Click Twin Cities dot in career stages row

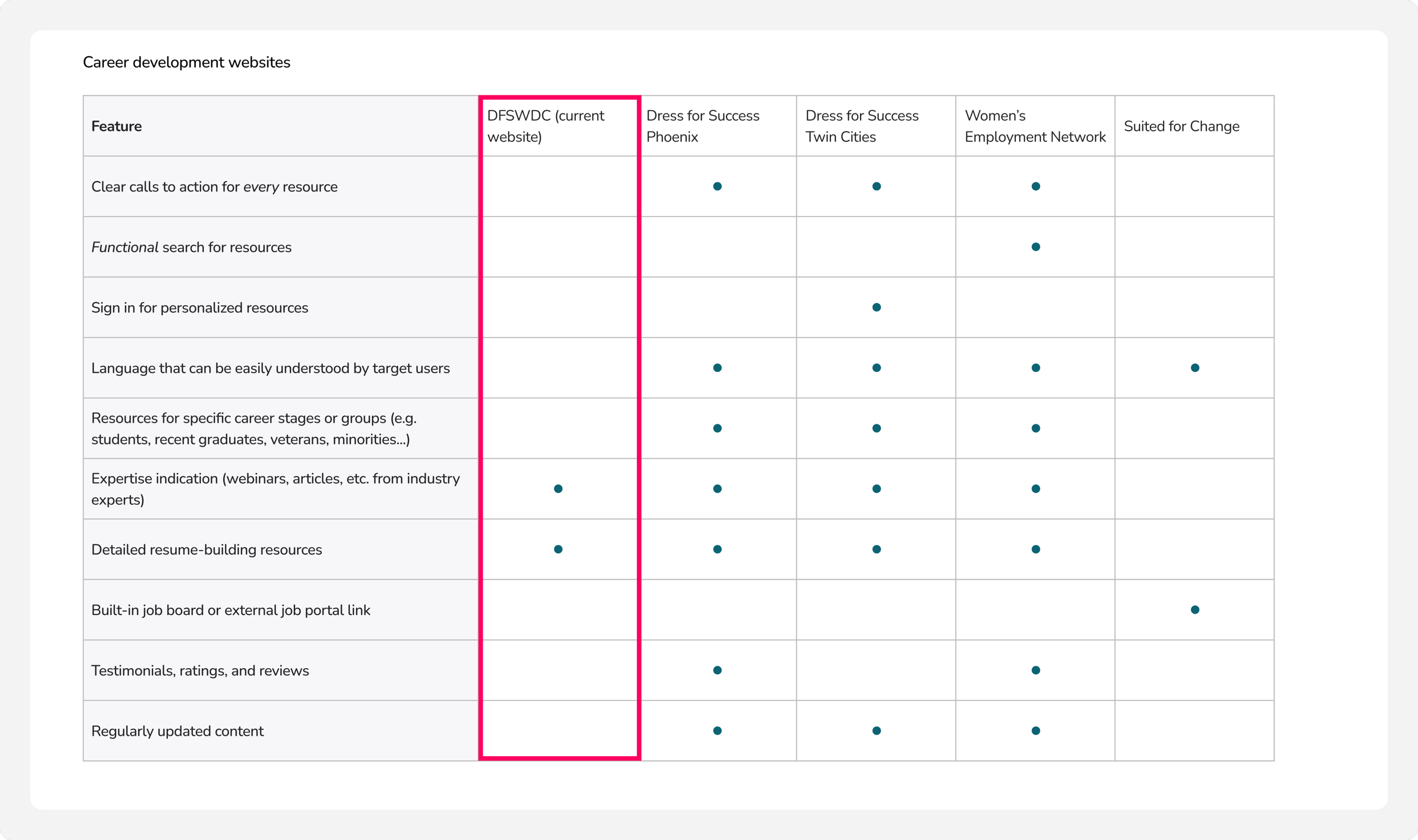pos(876,428)
